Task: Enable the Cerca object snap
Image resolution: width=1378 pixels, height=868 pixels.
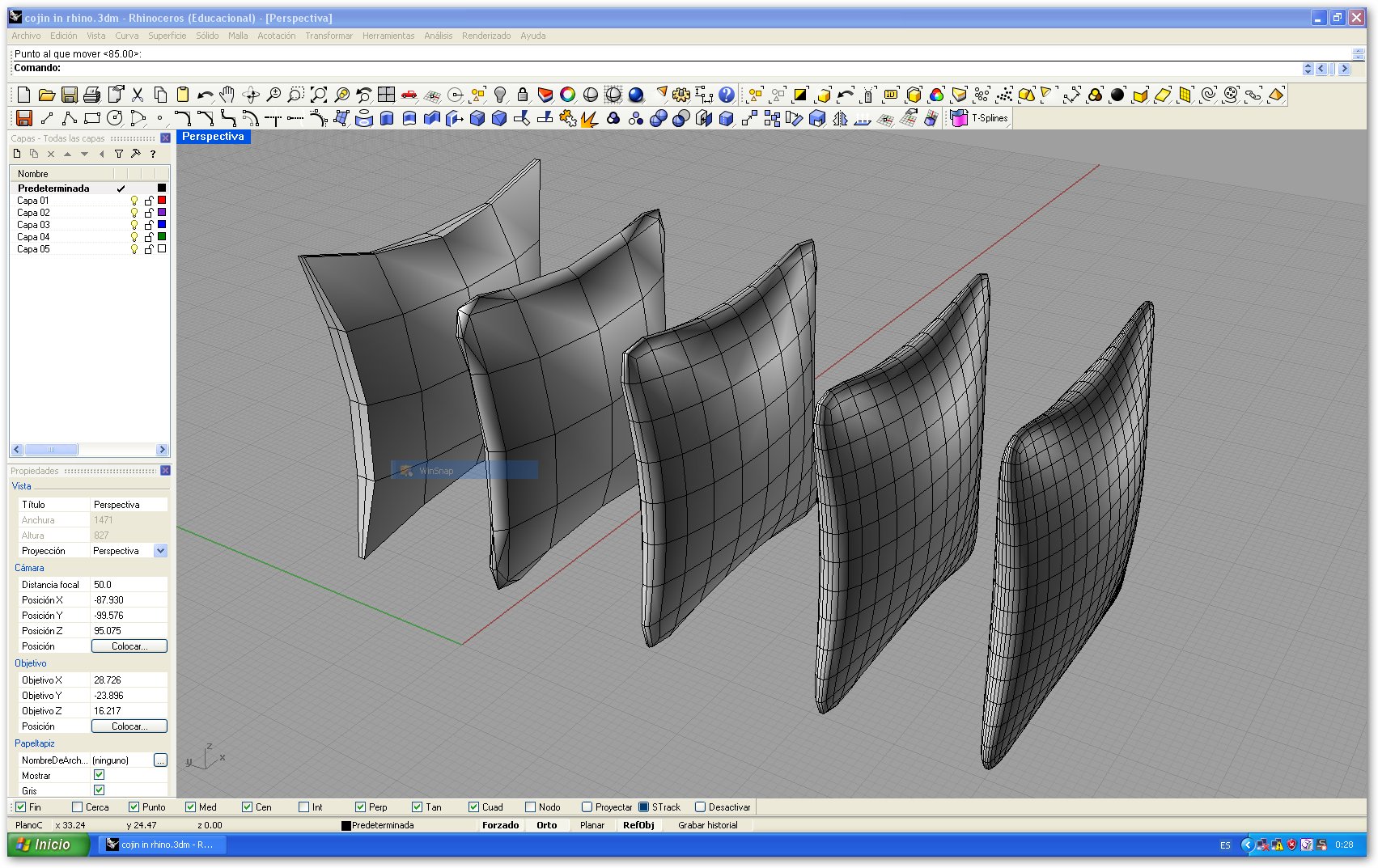Action: point(78,807)
